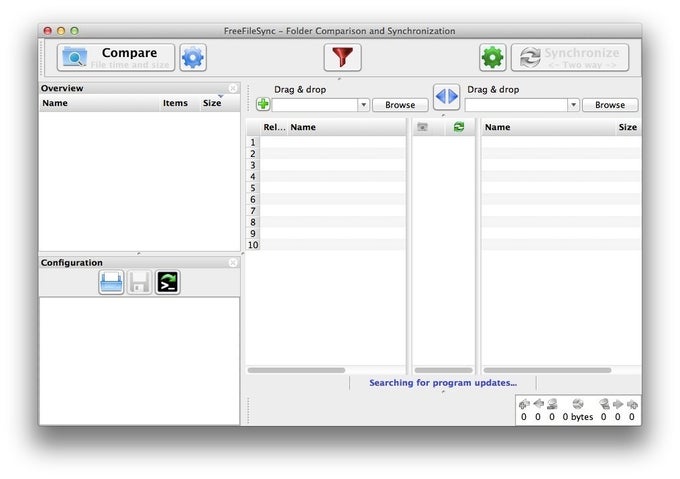Screen dimensions: 680x479
Task: Select row 1 in the left grid
Action: tap(326, 142)
